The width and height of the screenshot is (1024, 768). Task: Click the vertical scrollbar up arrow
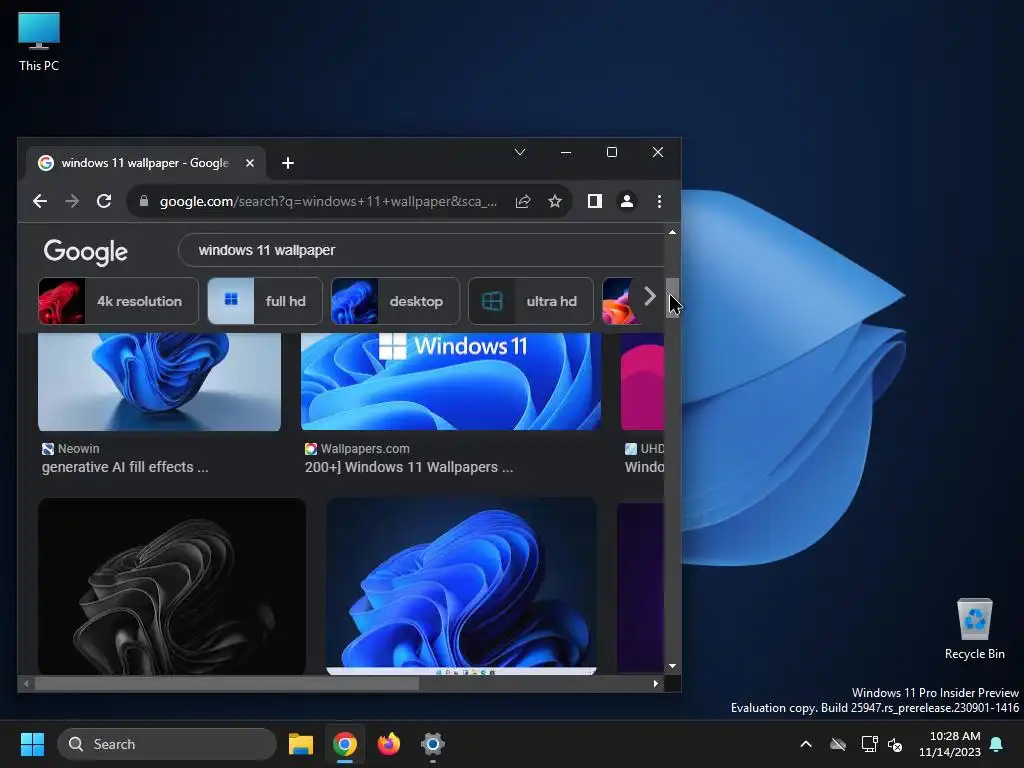tap(673, 232)
